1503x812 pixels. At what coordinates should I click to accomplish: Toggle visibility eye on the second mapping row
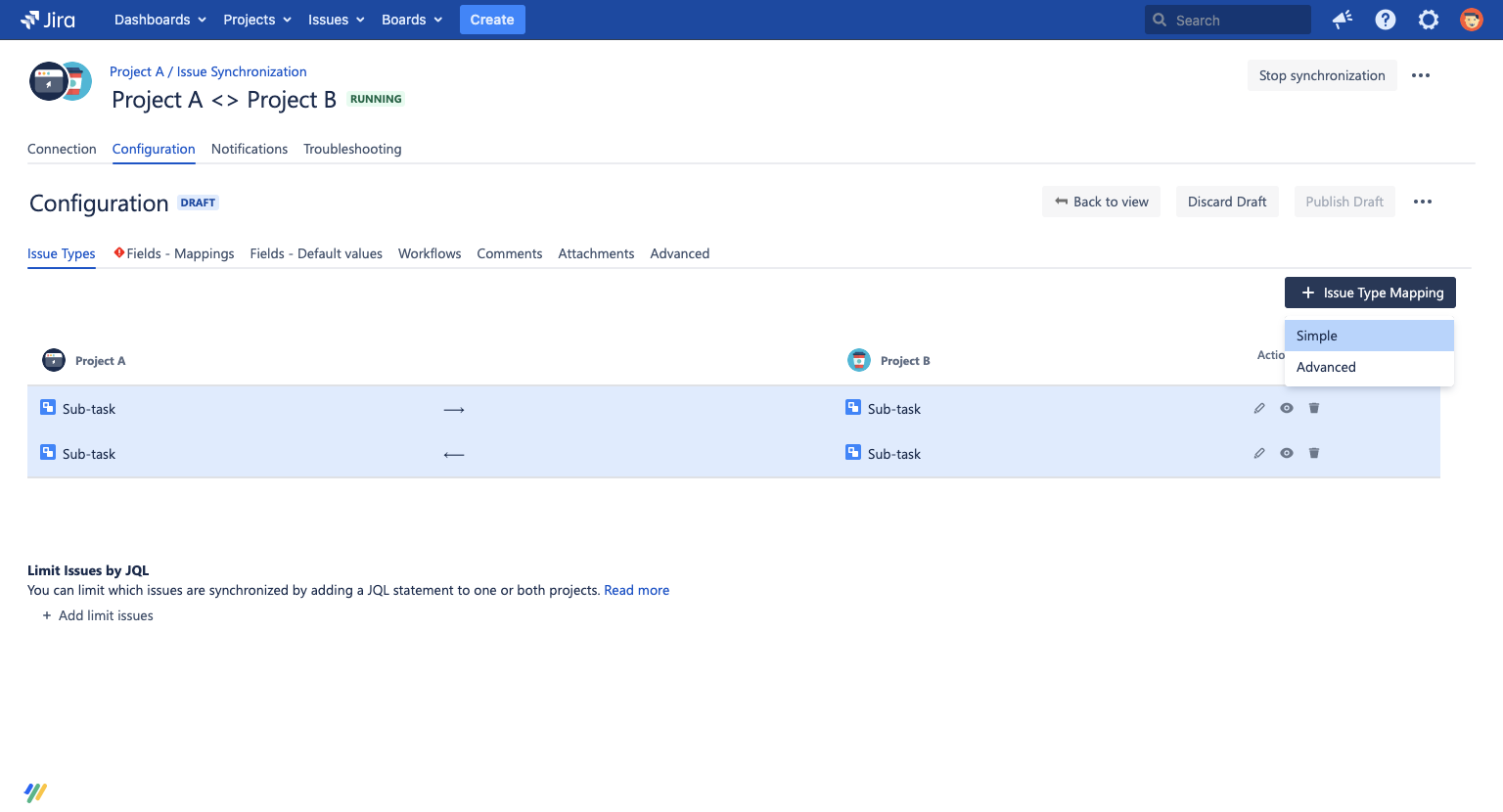tap(1286, 453)
